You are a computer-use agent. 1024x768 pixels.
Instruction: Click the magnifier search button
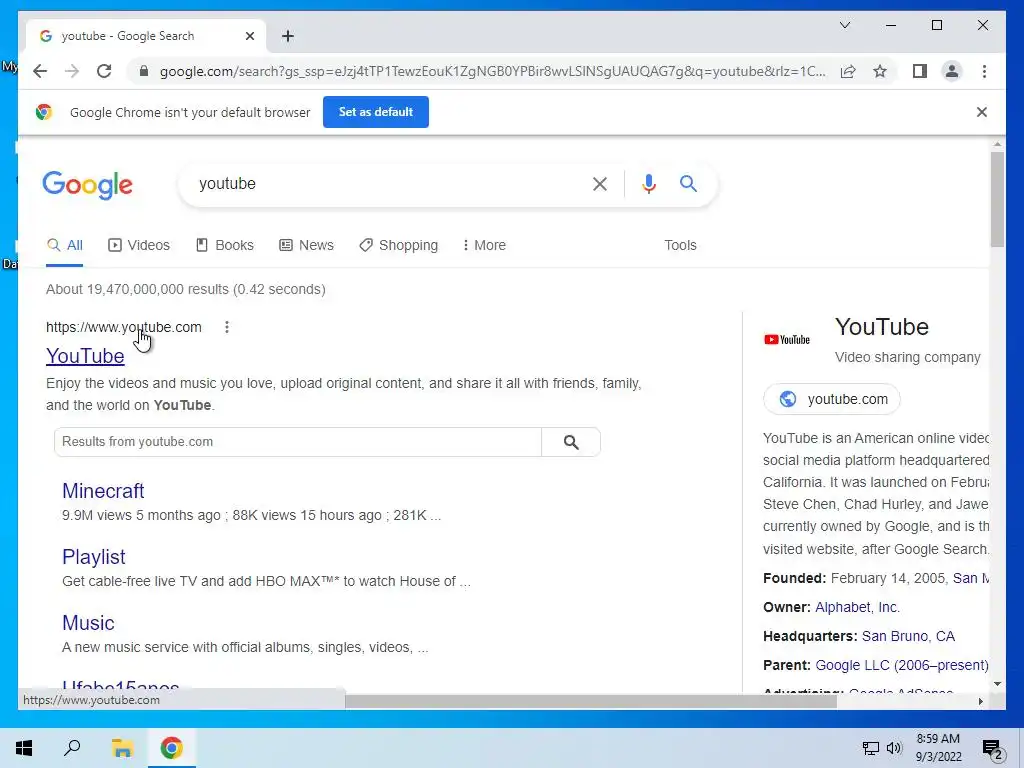pos(688,184)
